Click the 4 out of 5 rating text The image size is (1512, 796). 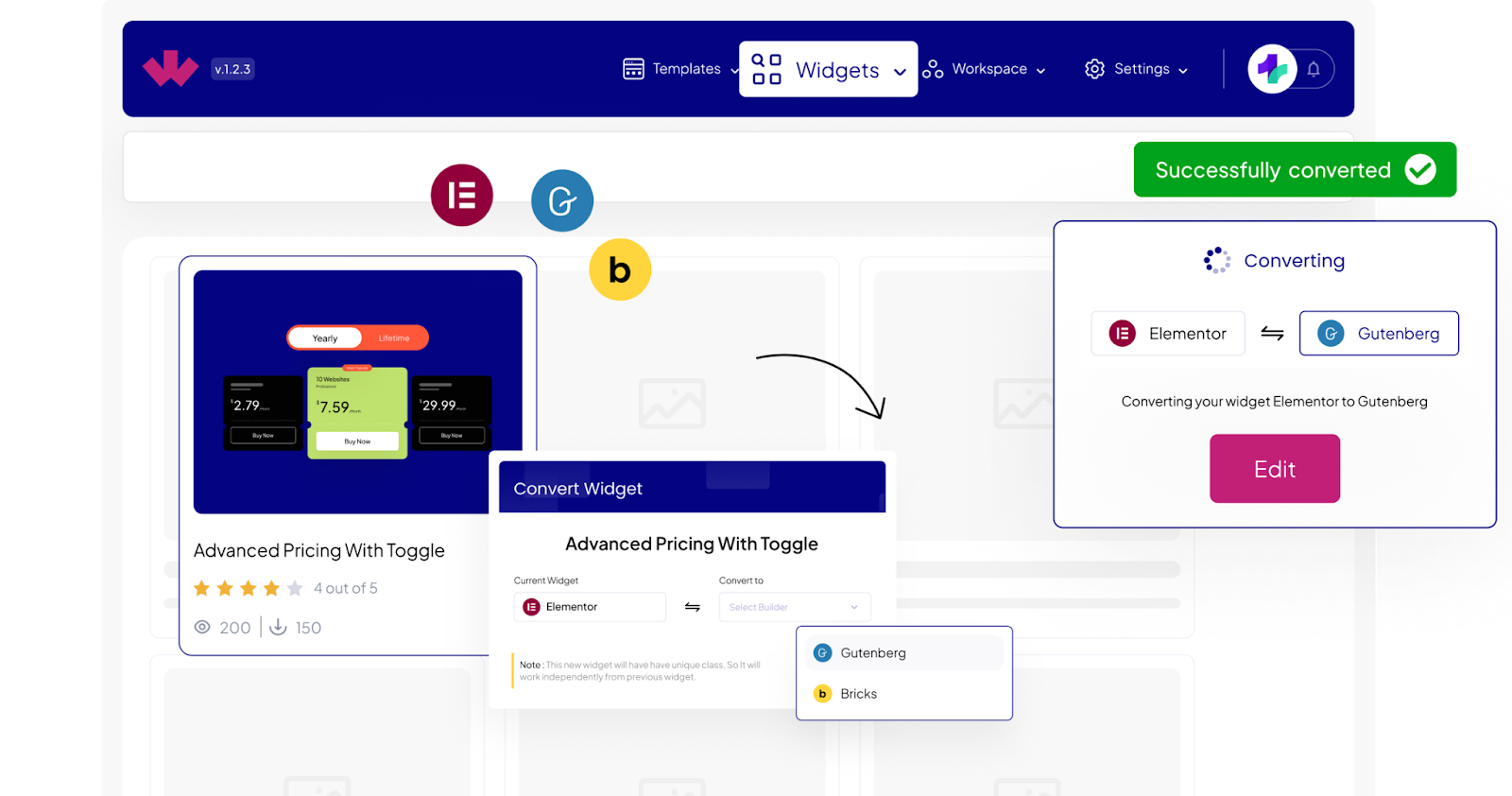(x=346, y=588)
